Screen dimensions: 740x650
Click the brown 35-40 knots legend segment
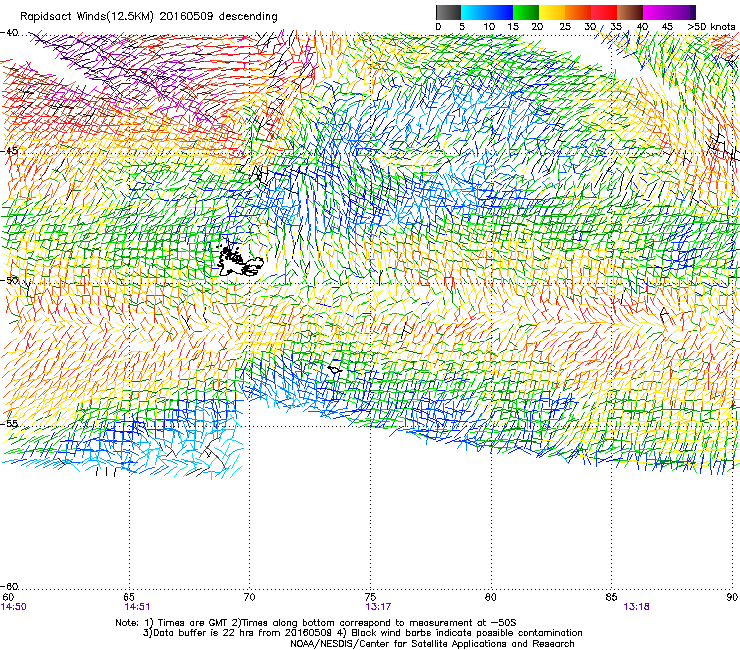(x=630, y=12)
